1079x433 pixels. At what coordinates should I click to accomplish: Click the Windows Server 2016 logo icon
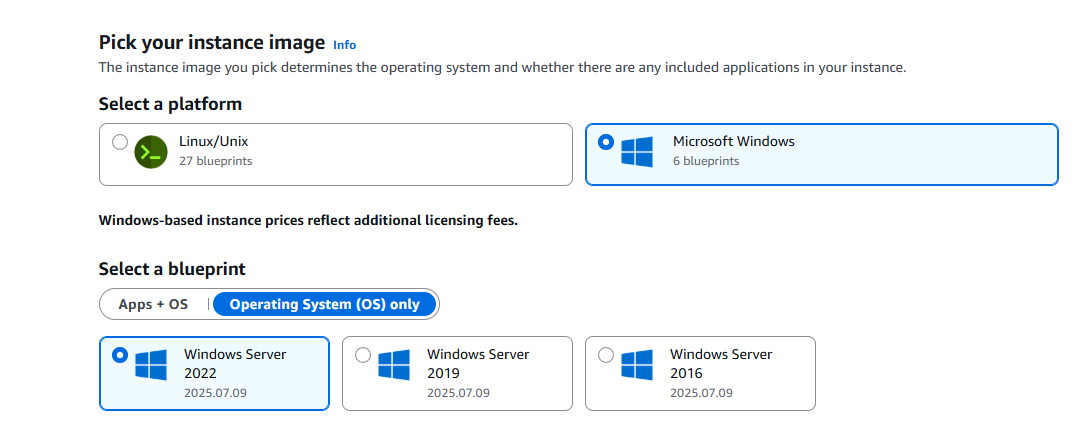pos(637,365)
